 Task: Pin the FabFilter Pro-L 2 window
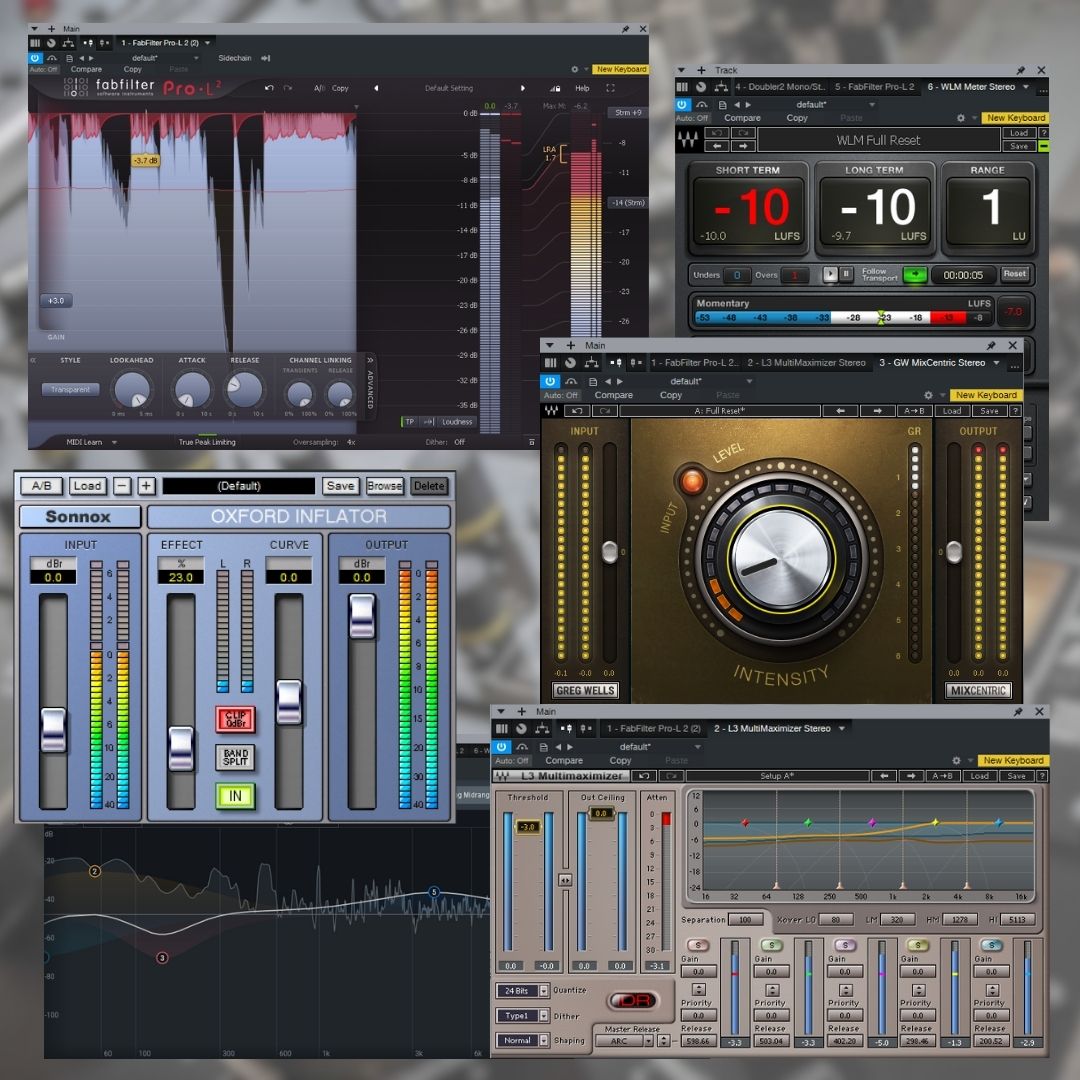pyautogui.click(x=625, y=29)
